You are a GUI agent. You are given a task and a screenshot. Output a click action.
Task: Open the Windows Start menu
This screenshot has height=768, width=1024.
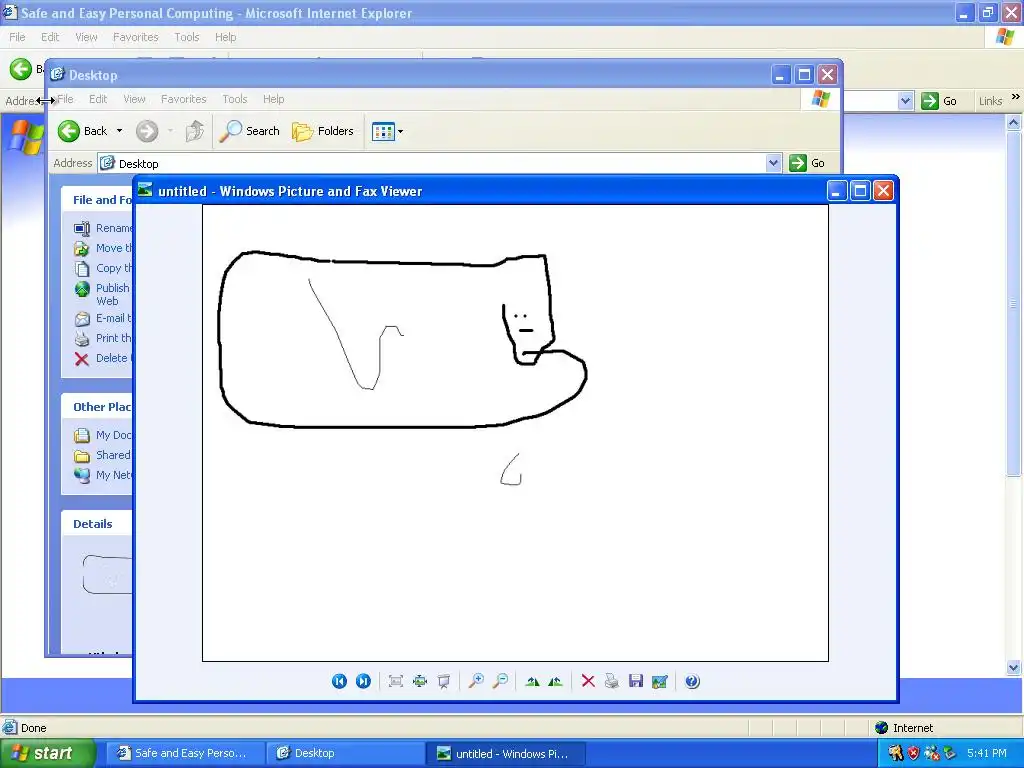47,754
